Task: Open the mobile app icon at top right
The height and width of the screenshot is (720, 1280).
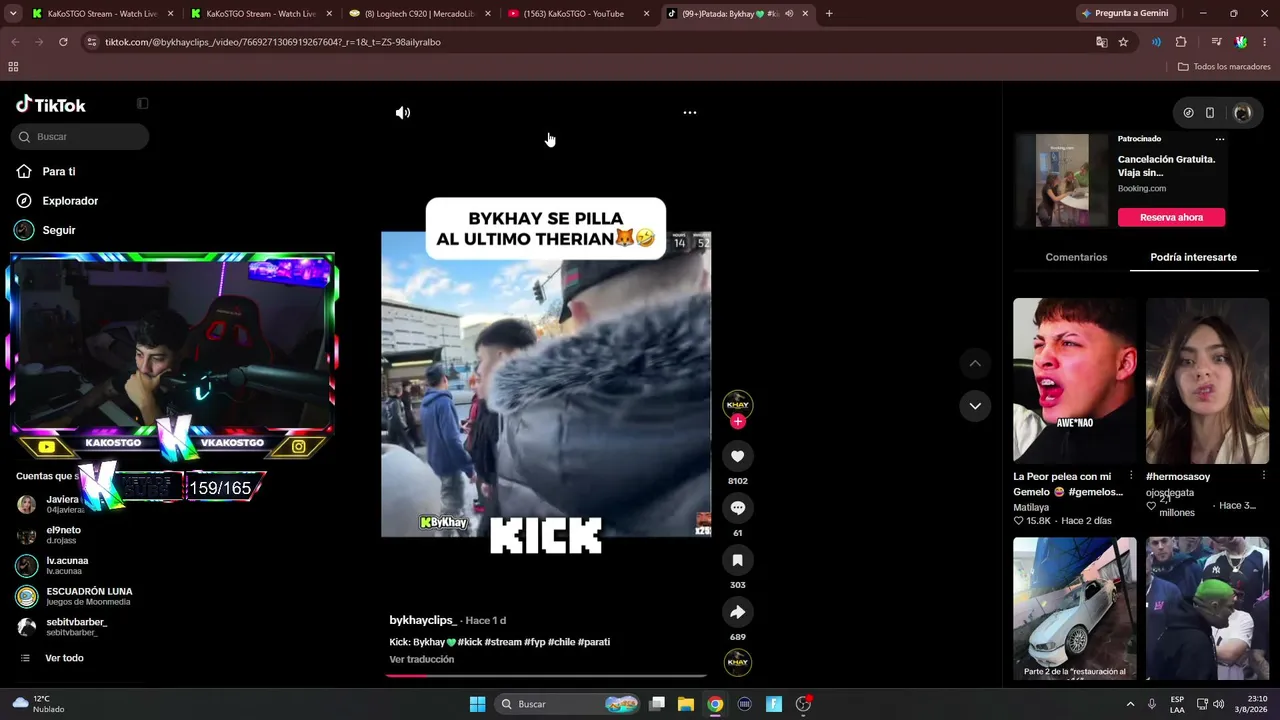Action: point(1210,113)
